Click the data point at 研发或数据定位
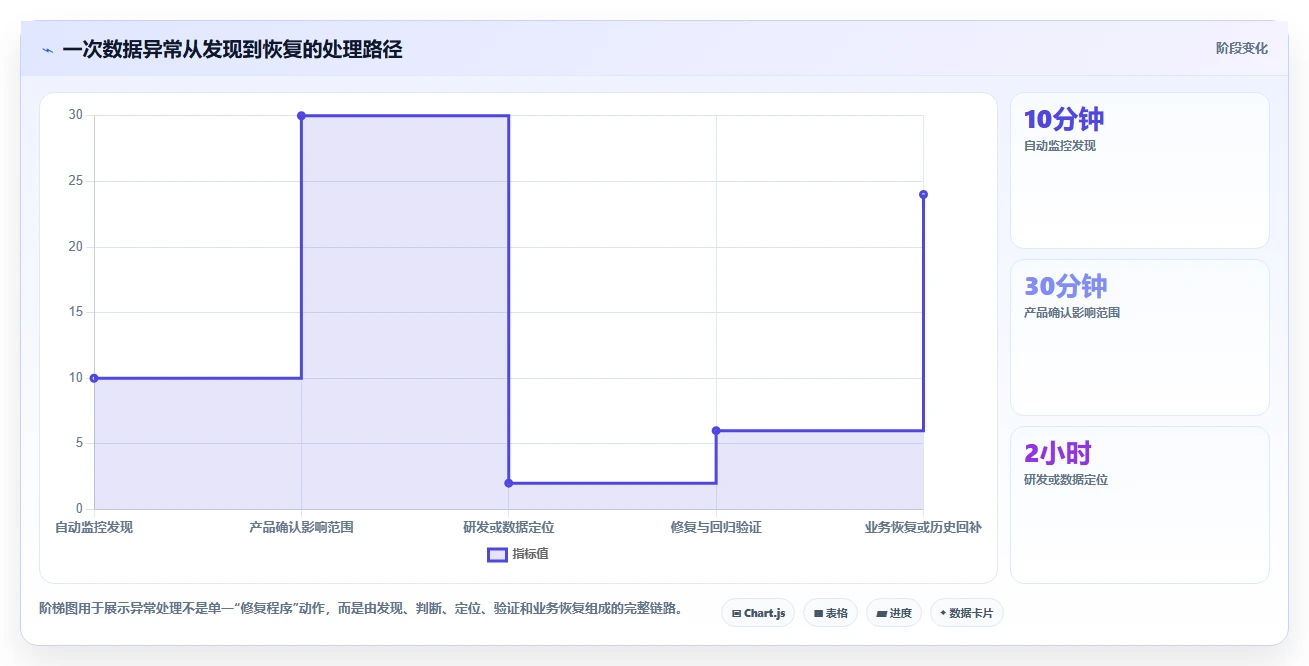The width and height of the screenshot is (1309, 666). point(509,483)
